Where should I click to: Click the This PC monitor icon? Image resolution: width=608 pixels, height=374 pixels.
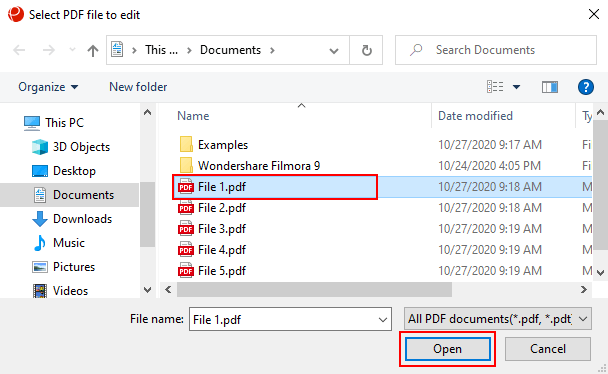click(x=32, y=123)
